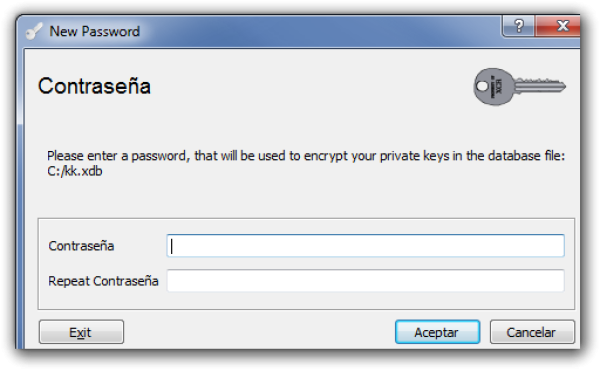The height and width of the screenshot is (371, 600).
Task: Click the C:/kk.xdb file path text
Action: [75, 171]
